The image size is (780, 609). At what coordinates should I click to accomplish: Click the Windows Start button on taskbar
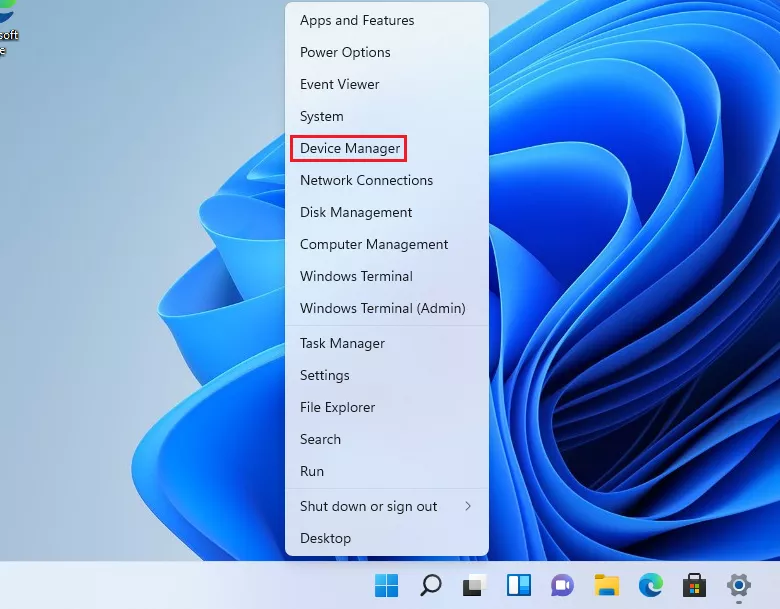386,585
